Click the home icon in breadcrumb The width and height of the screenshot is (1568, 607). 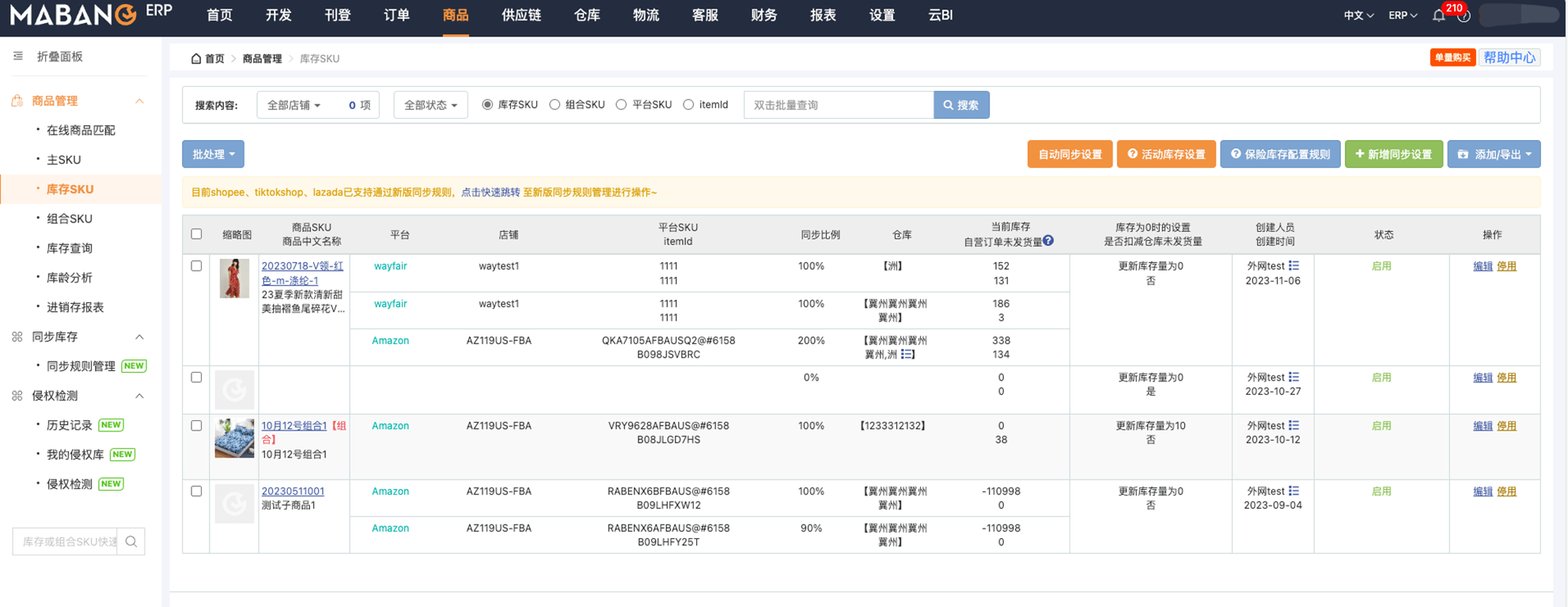(196, 59)
